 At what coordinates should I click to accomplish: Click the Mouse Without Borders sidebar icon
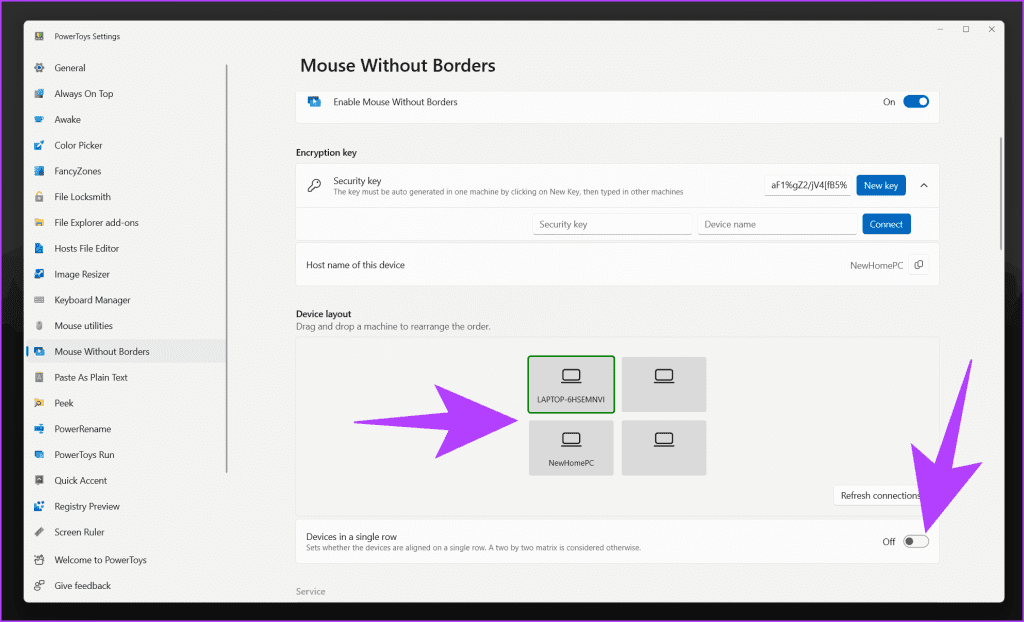39,352
